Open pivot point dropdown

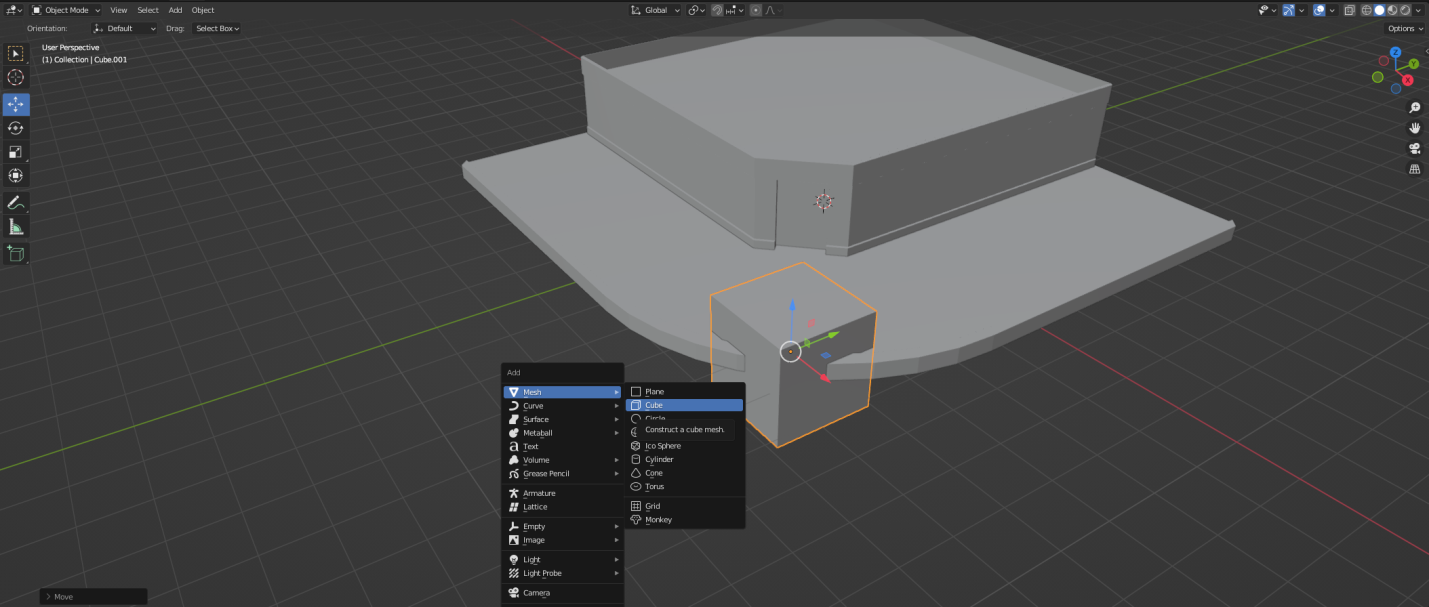coord(696,10)
